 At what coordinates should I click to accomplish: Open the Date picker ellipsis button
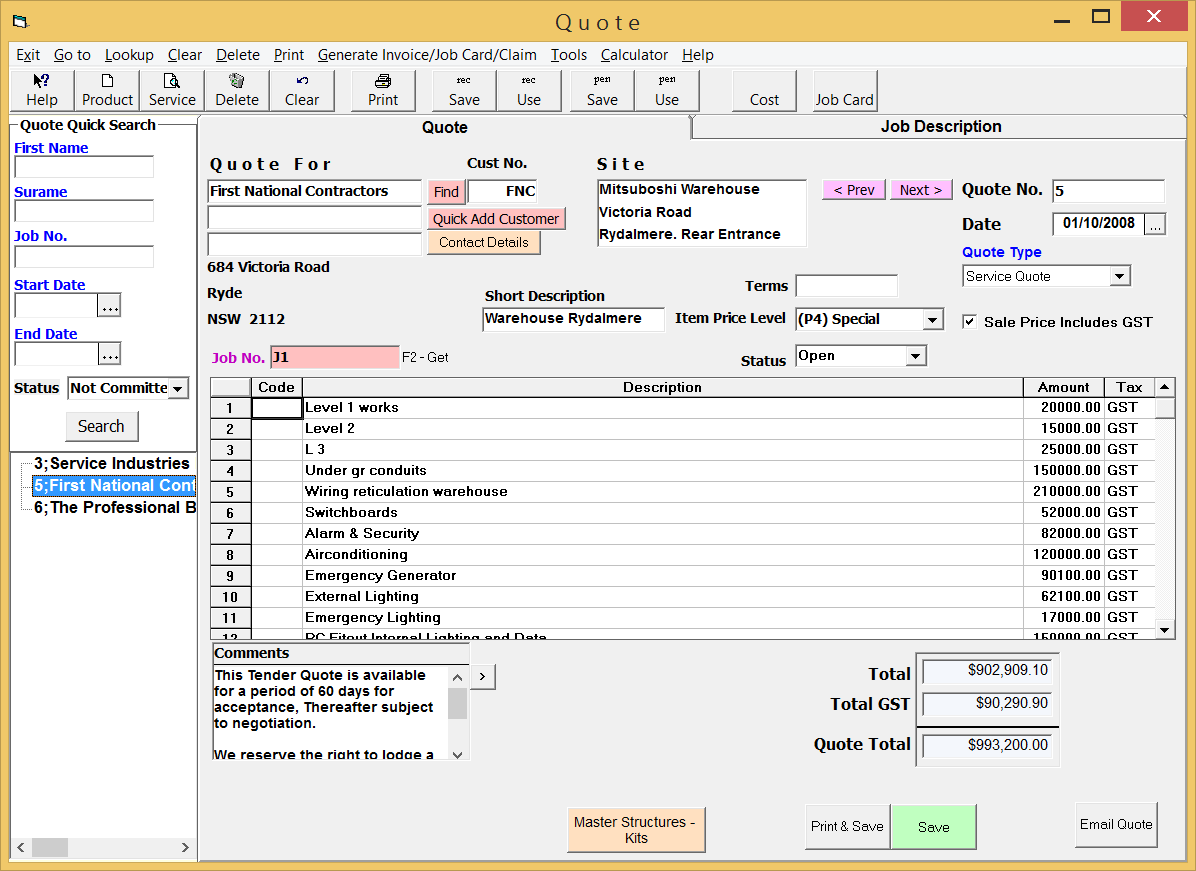[1156, 224]
